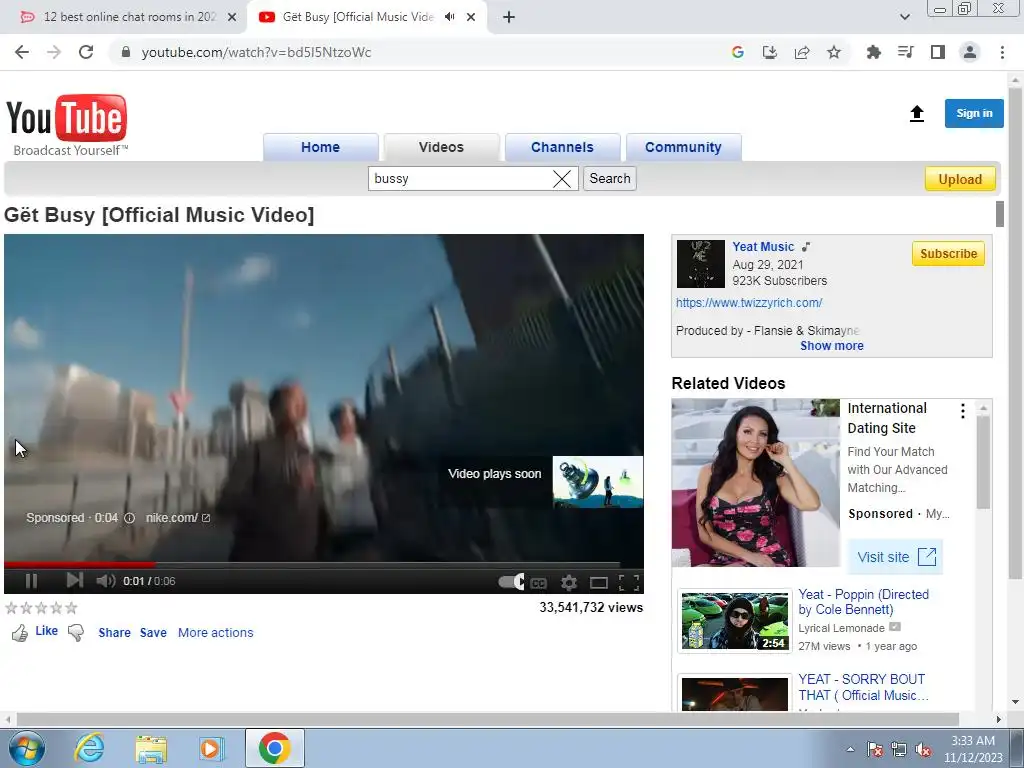
Task: Rate video with the fifth star
Action: click(71, 608)
